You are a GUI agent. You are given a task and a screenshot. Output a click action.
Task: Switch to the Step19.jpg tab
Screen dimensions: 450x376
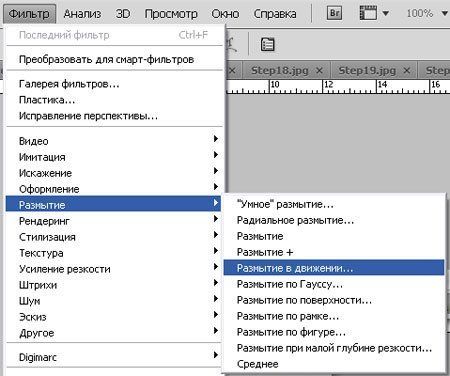pos(367,70)
